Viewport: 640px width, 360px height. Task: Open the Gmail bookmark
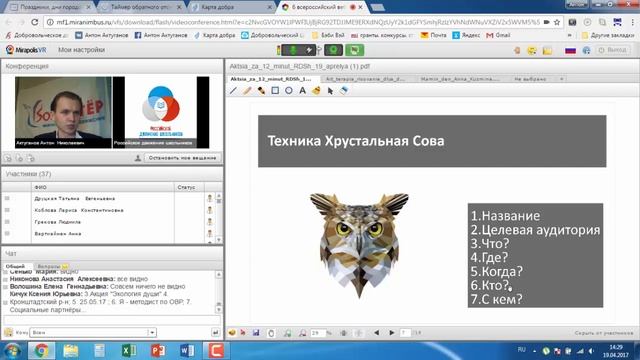tap(498, 36)
